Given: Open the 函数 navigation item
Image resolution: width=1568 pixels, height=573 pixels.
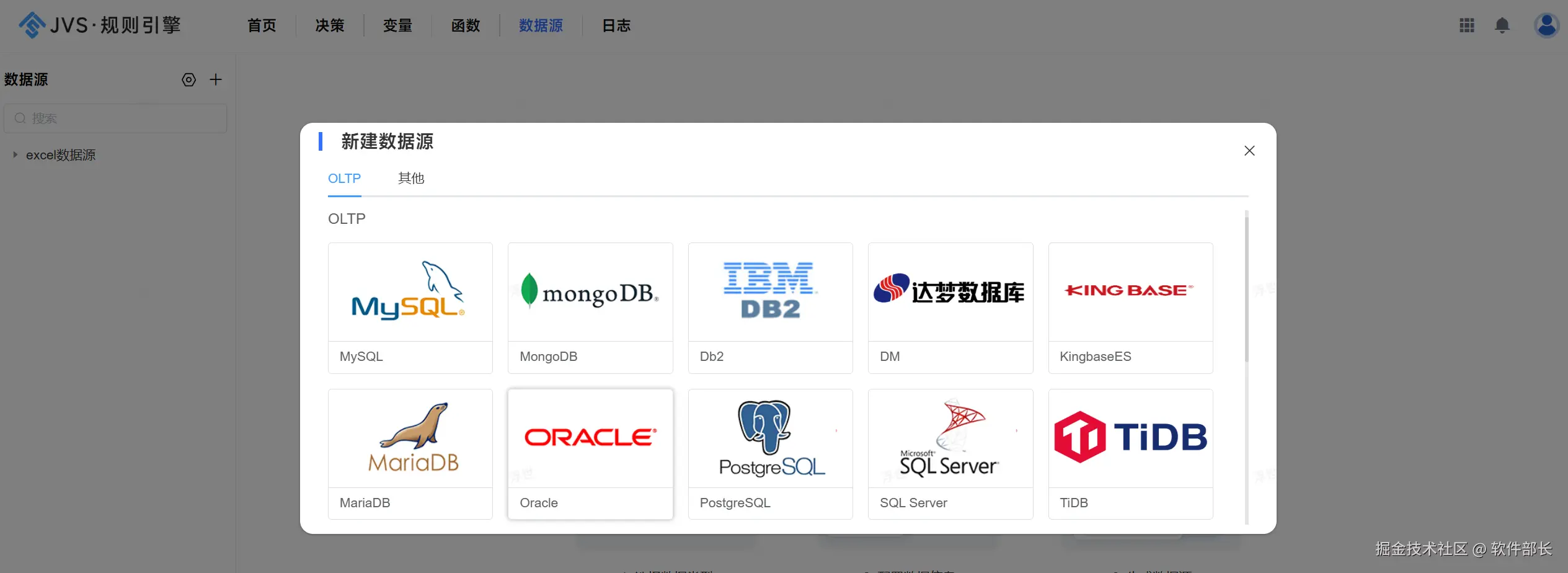Looking at the screenshot, I should [x=466, y=25].
